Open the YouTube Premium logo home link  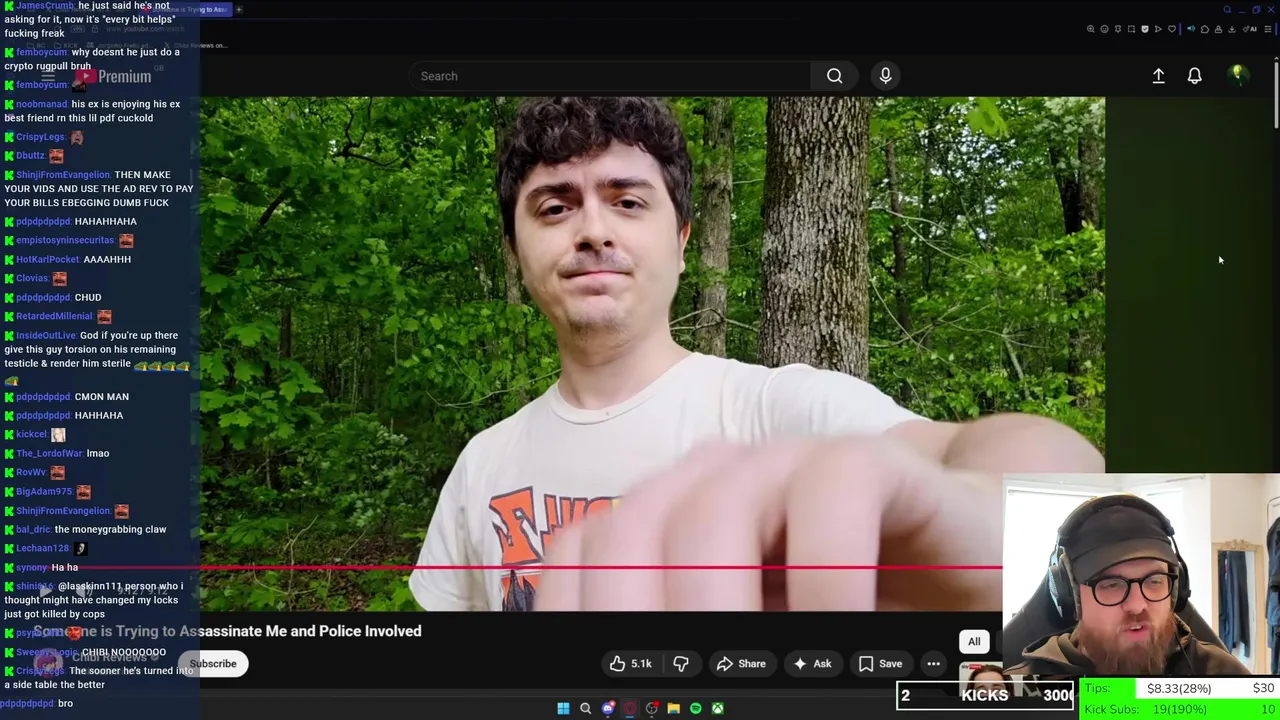pyautogui.click(x=113, y=77)
